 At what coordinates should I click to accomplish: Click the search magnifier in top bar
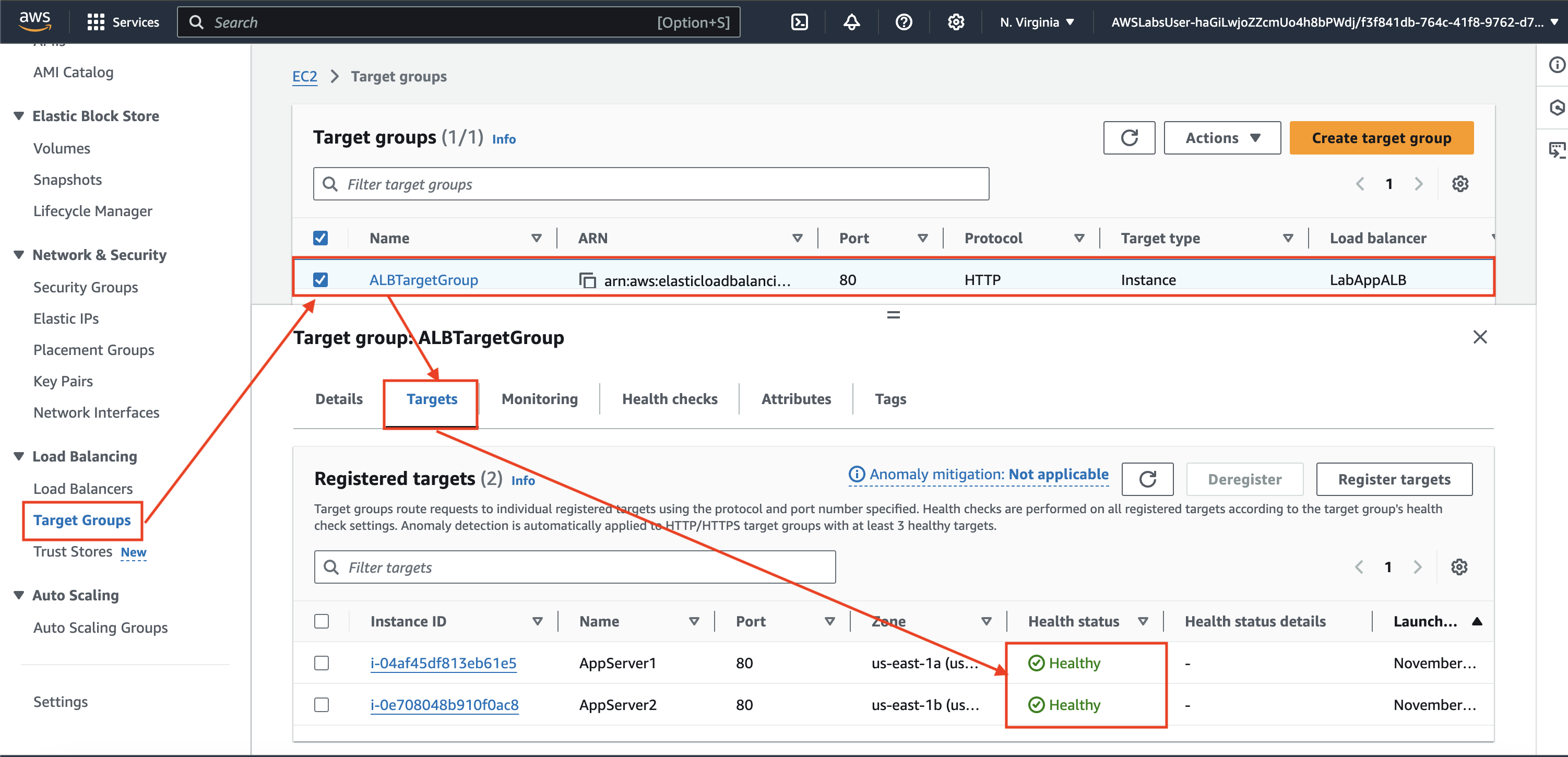196,22
